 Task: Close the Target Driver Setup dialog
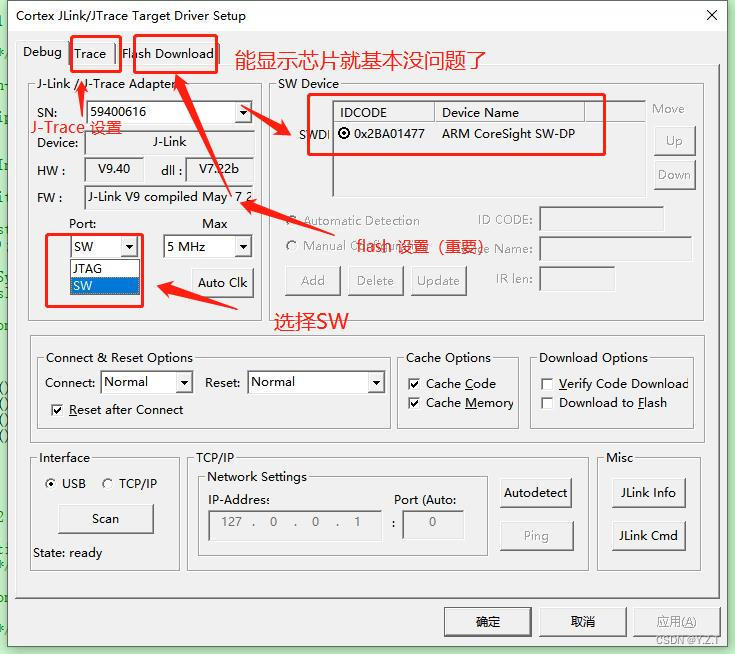coord(712,15)
